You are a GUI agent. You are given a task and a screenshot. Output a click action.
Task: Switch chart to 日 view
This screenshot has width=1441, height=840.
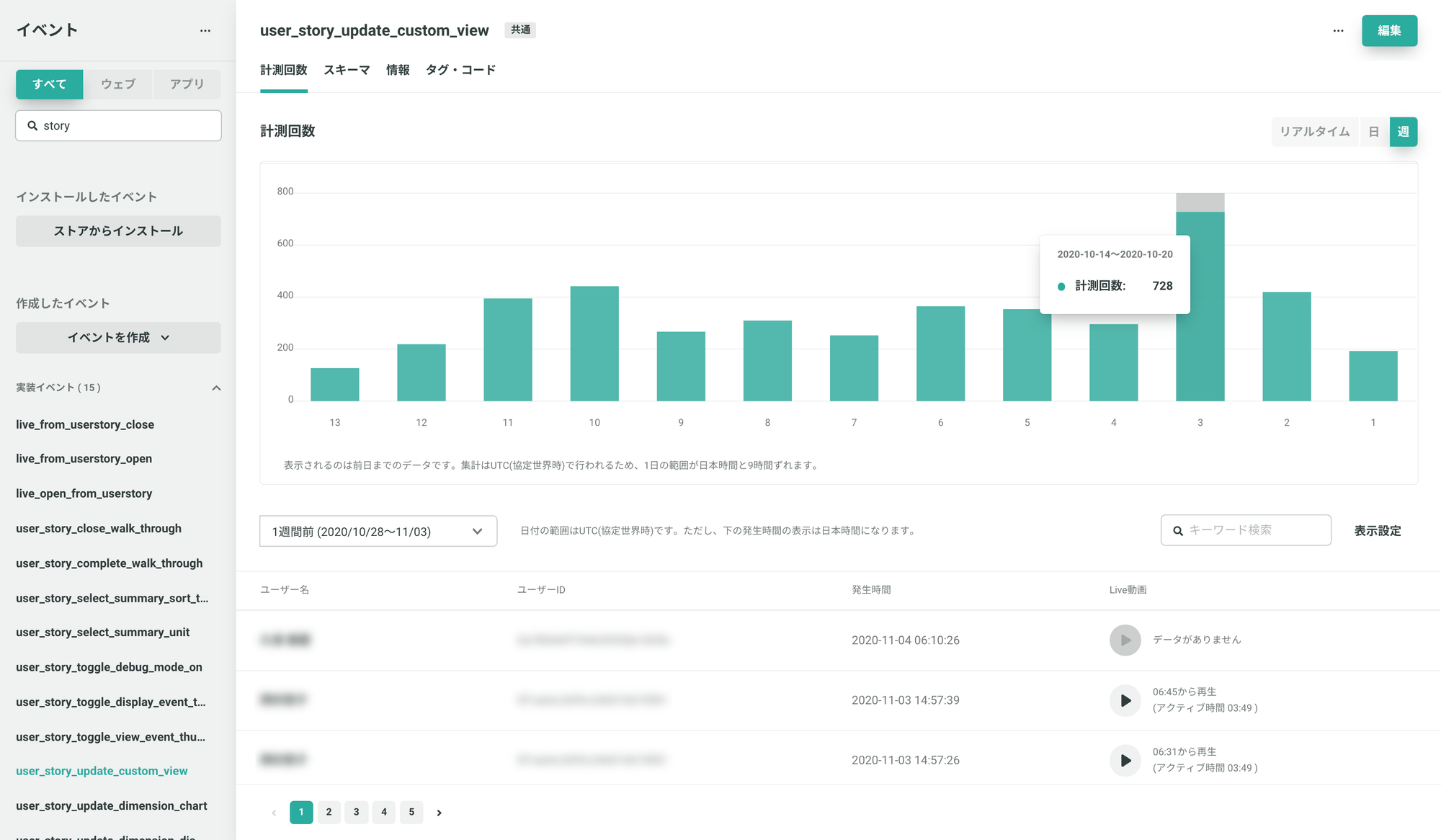pyautogui.click(x=1374, y=132)
